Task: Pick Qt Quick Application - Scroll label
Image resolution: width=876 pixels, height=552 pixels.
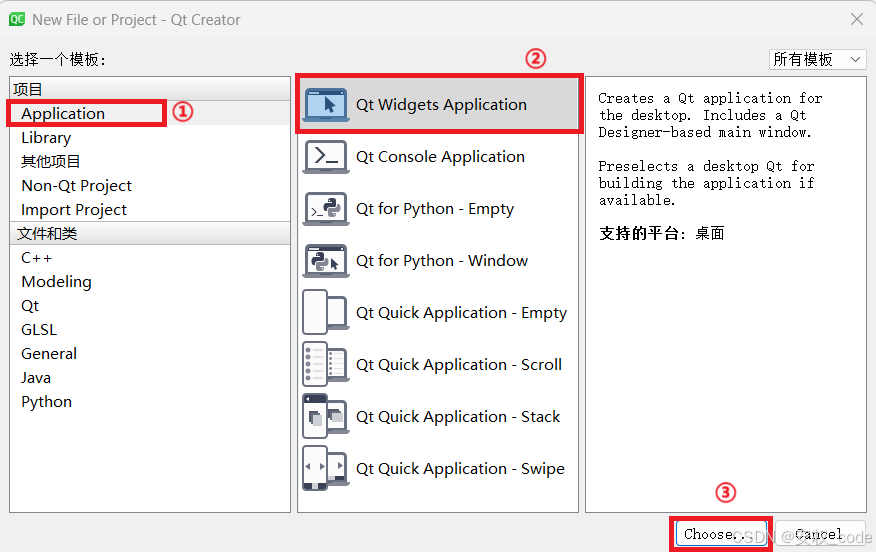Action: (x=459, y=364)
